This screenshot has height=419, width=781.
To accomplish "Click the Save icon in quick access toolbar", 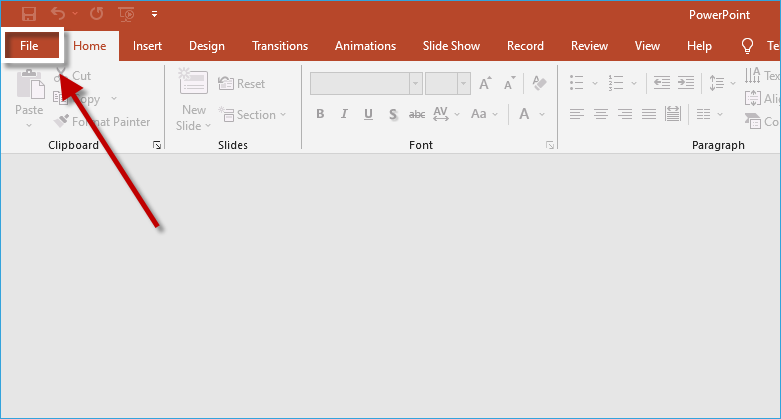I will tap(29, 14).
